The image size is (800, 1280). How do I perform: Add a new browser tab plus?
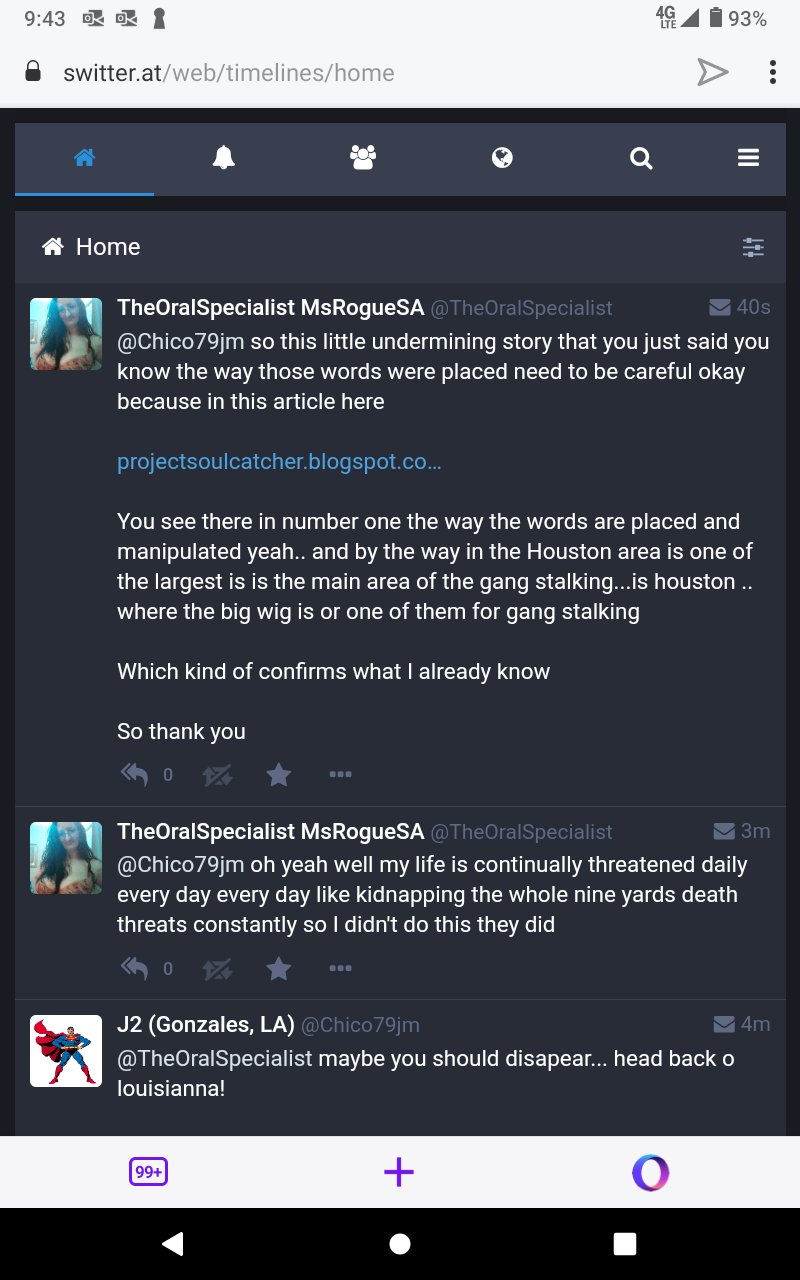point(399,1172)
